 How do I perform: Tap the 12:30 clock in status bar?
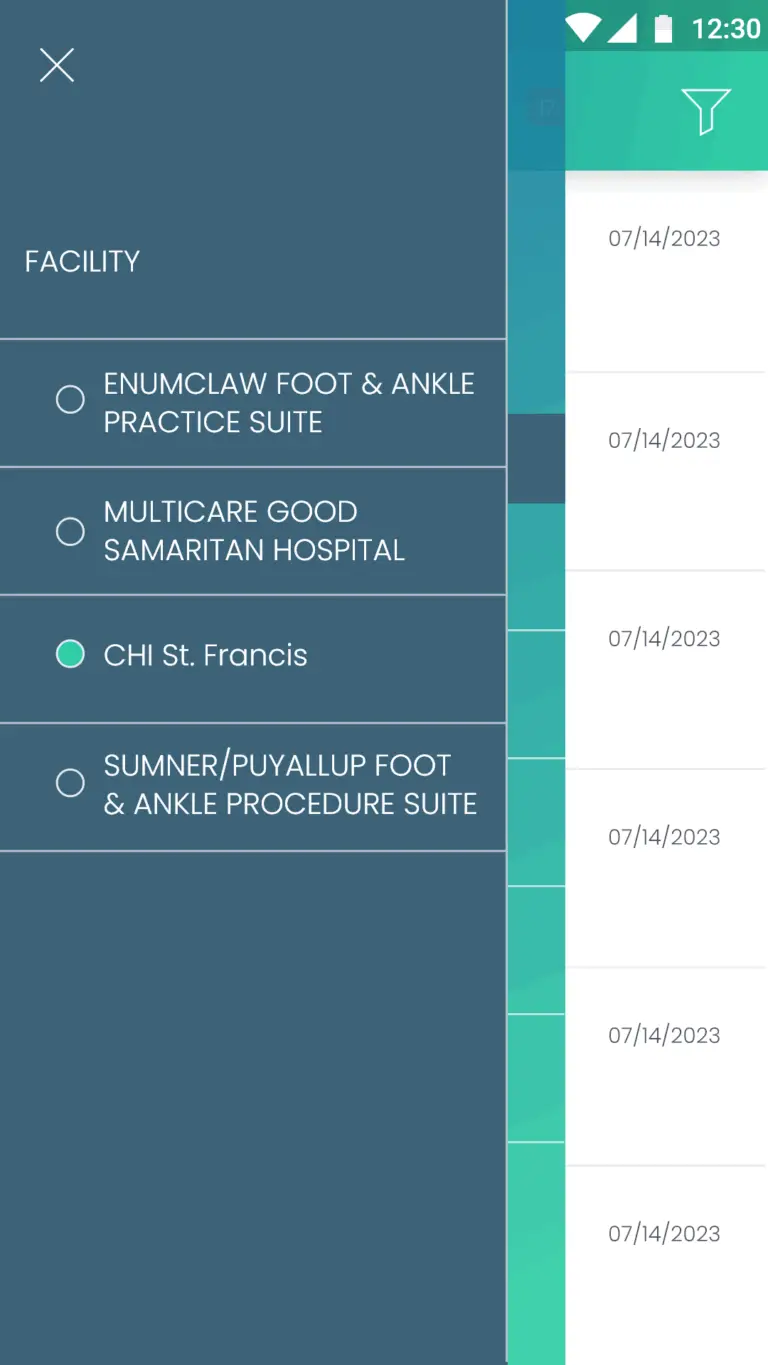726,28
